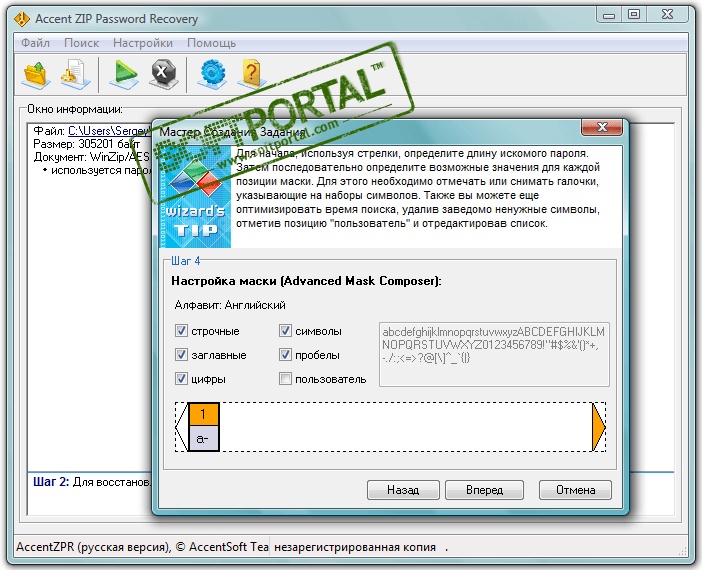Start search with green play icon
702x570 pixels.
124,74
